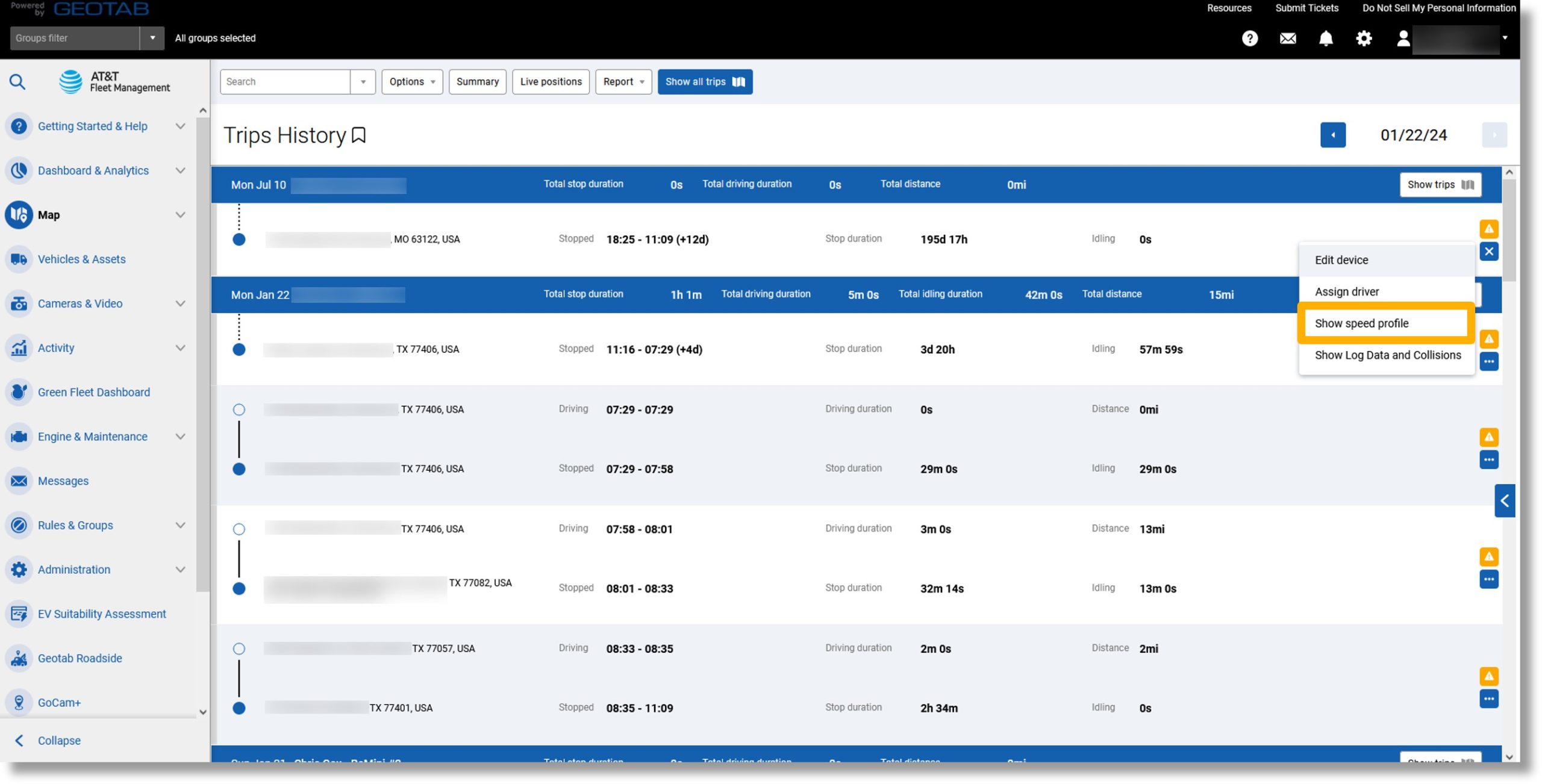Select Edit device from the menu
This screenshot has height=784, width=1542.
(x=1386, y=260)
